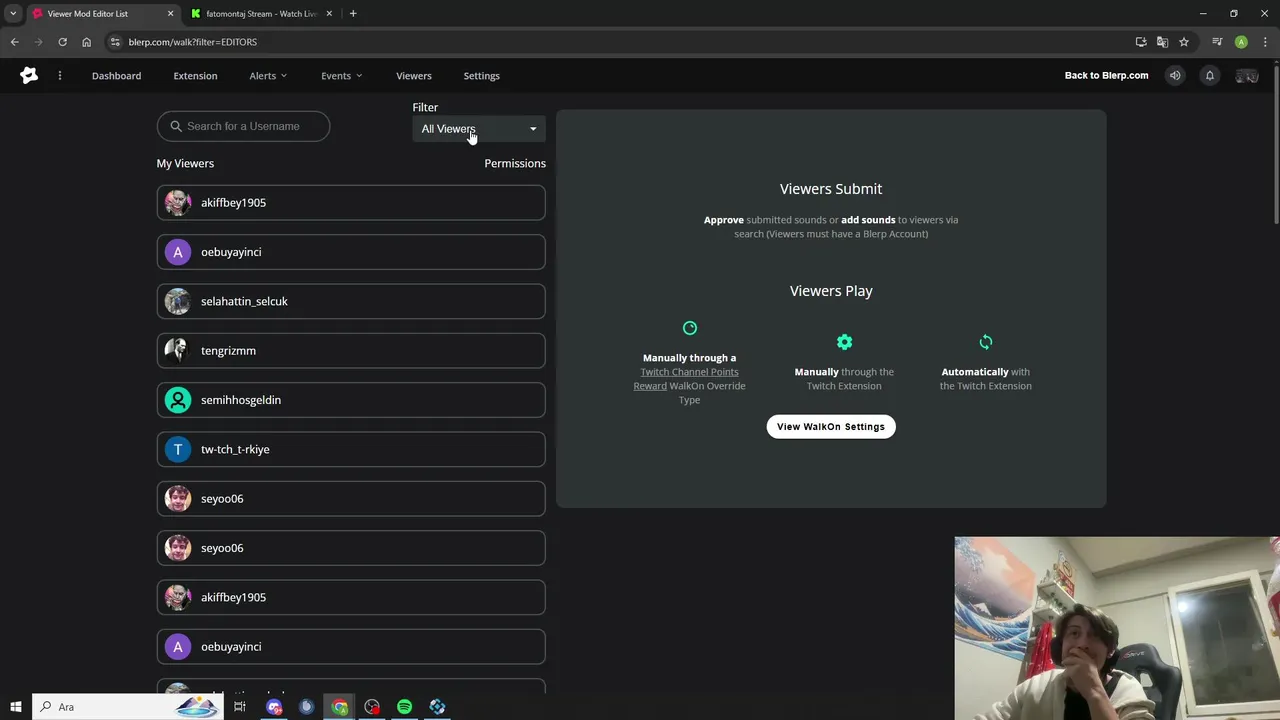Click tengrizmm's avatar picture
The height and width of the screenshot is (720, 1280).
[177, 350]
